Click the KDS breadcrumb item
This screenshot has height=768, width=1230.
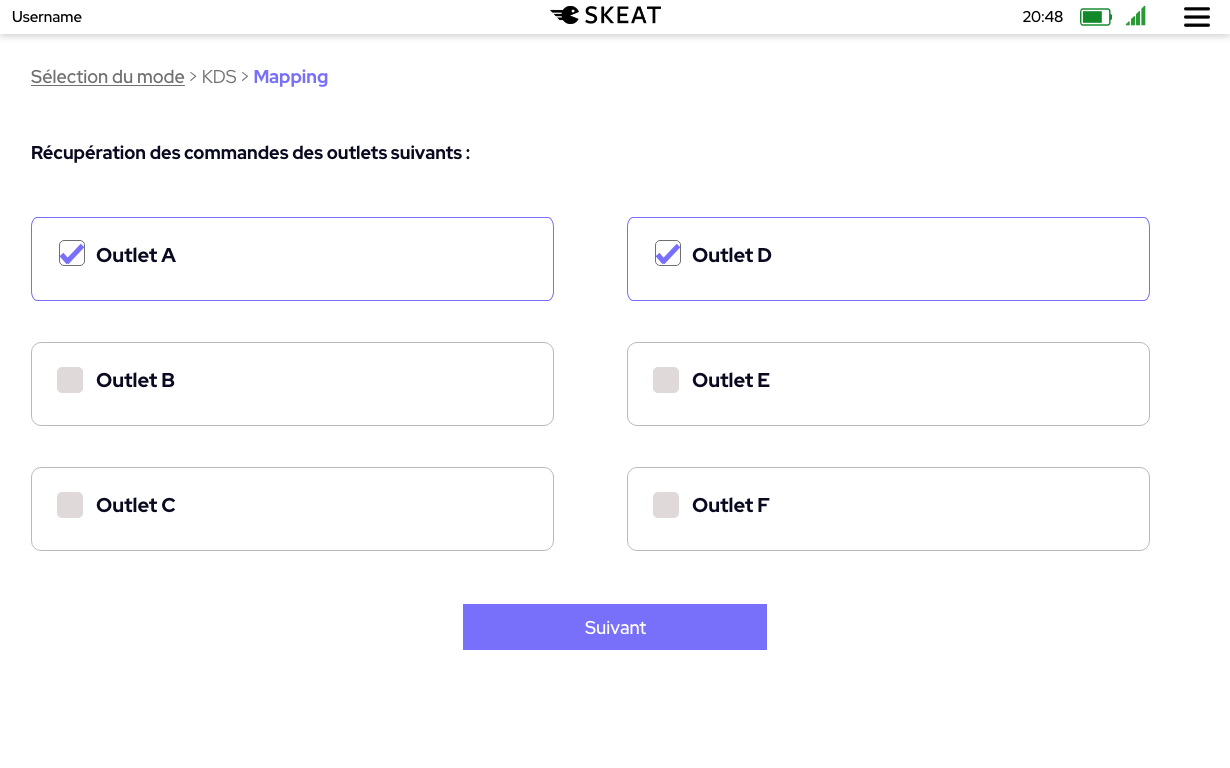pyautogui.click(x=219, y=77)
